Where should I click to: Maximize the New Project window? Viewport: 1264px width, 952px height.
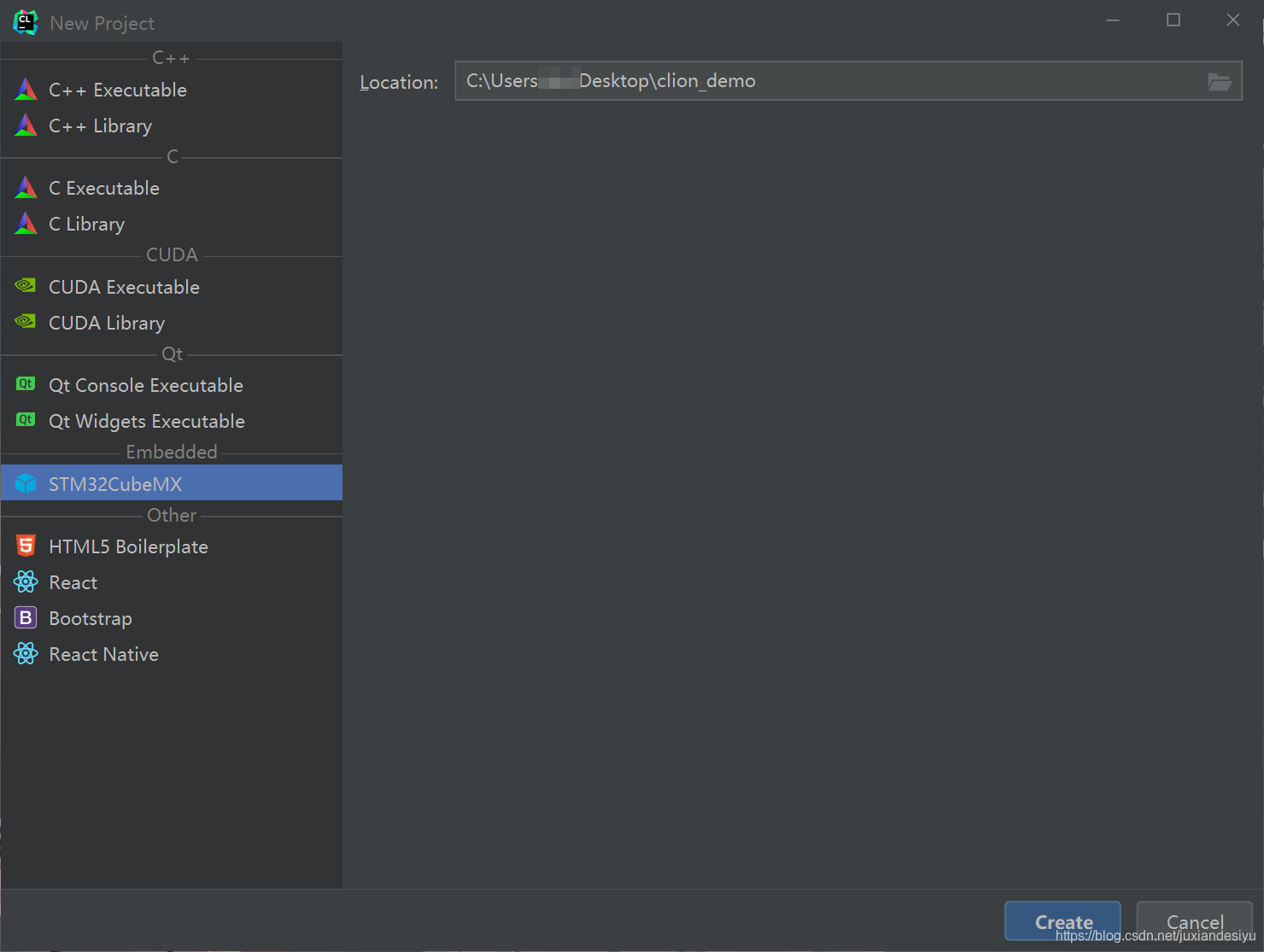click(1173, 20)
